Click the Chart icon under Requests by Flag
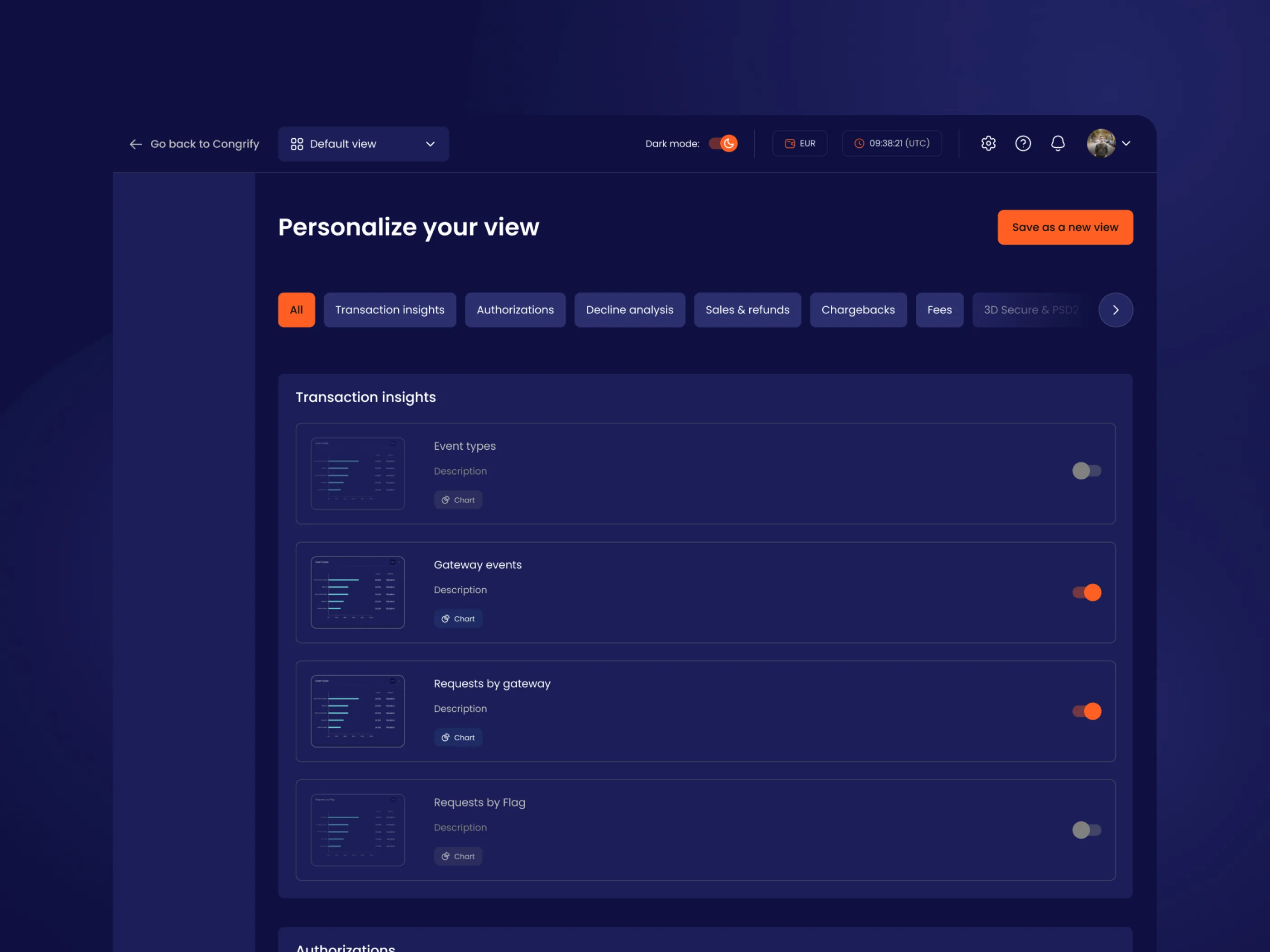The height and width of the screenshot is (952, 1270). [x=445, y=856]
